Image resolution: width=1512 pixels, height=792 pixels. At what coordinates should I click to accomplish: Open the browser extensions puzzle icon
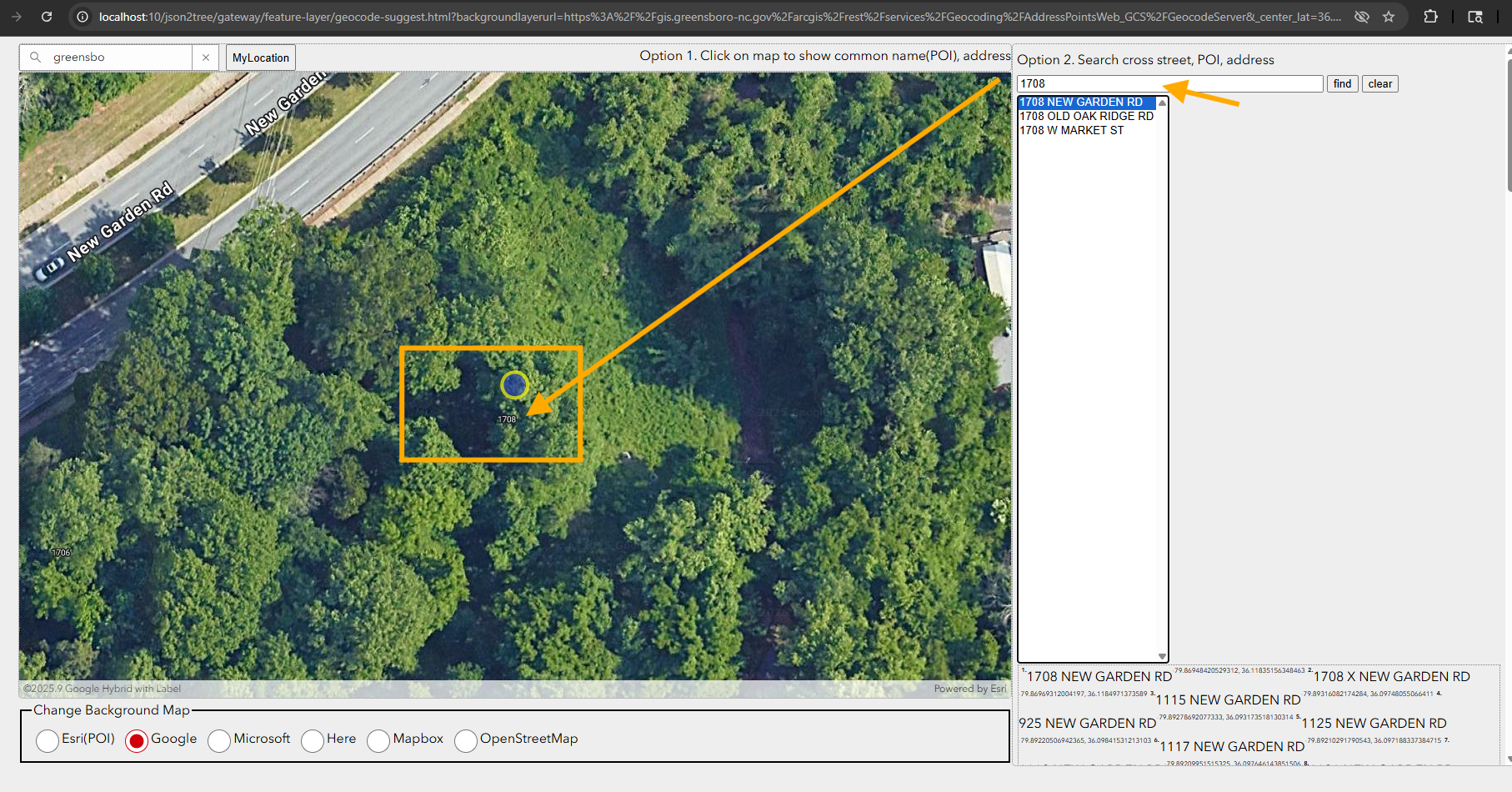(x=1430, y=17)
